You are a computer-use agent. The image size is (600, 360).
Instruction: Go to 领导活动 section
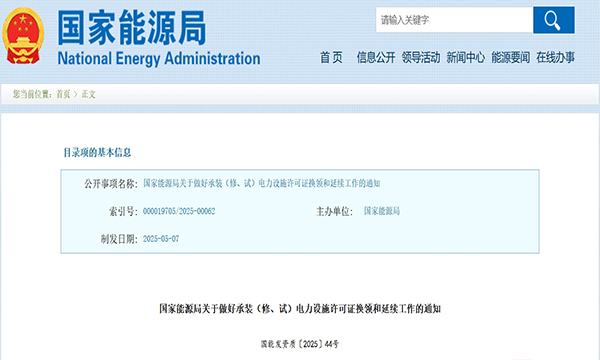(421, 58)
